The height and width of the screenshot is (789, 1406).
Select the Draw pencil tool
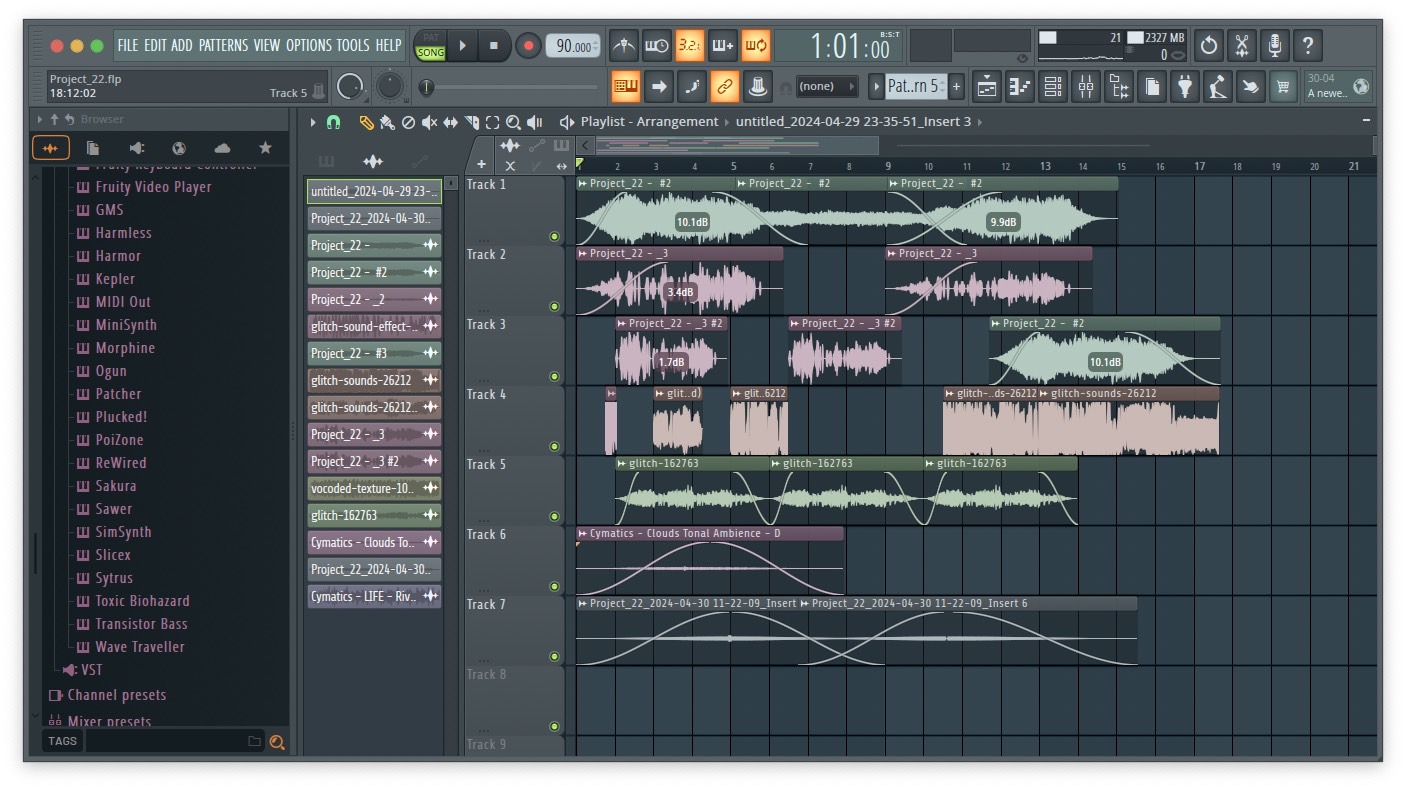366,122
